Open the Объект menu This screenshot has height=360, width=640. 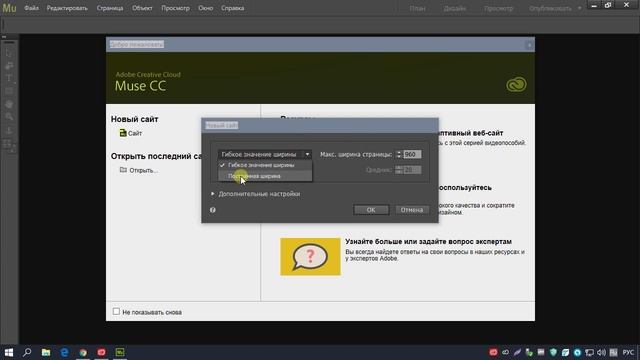[142, 8]
